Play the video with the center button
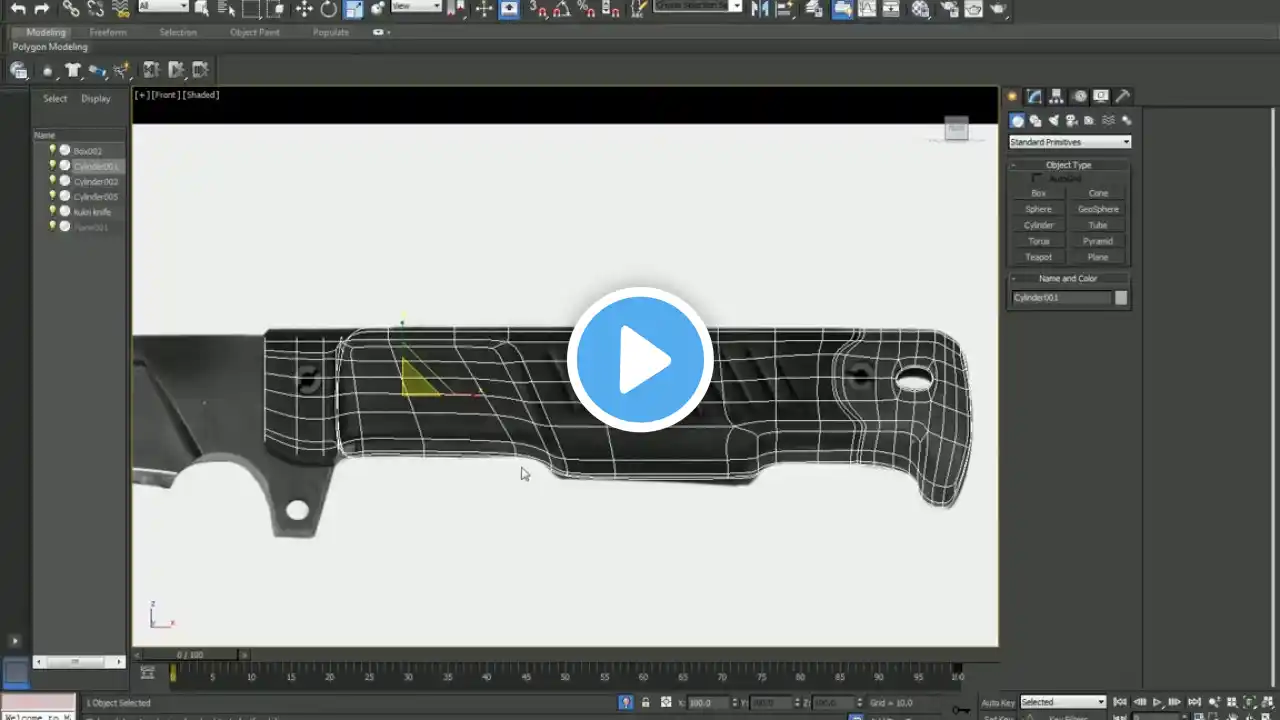Image resolution: width=1280 pixels, height=720 pixels. tap(640, 360)
